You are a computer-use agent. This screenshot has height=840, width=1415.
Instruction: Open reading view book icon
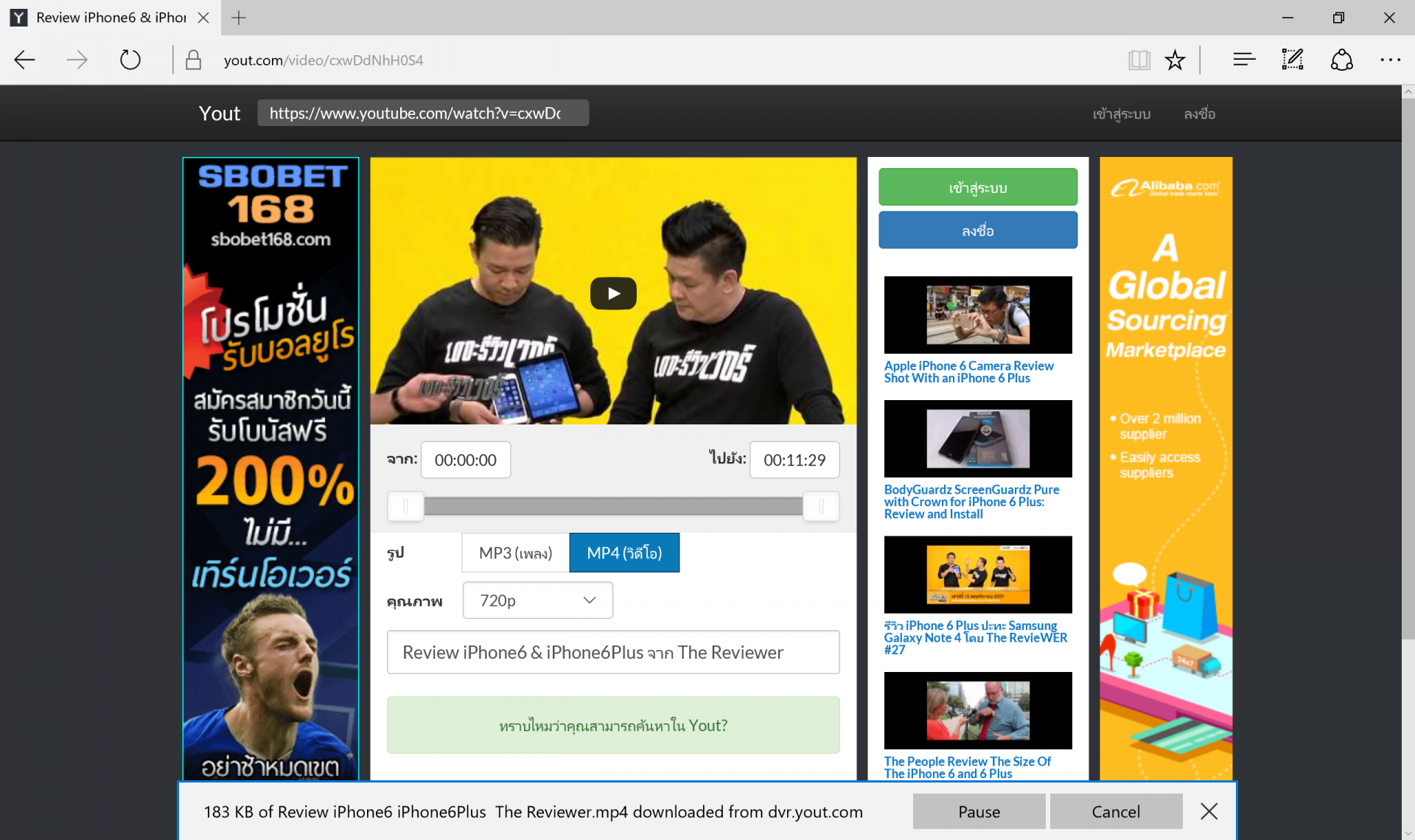click(1139, 60)
